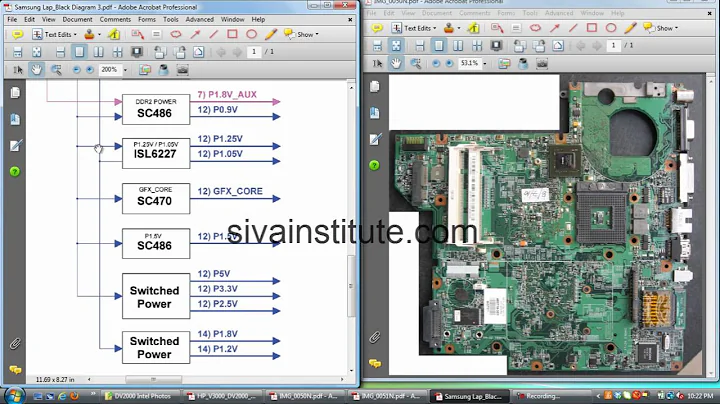
Task: Click Fit Width icon in Samsung Lap window
Action: coord(17,52)
